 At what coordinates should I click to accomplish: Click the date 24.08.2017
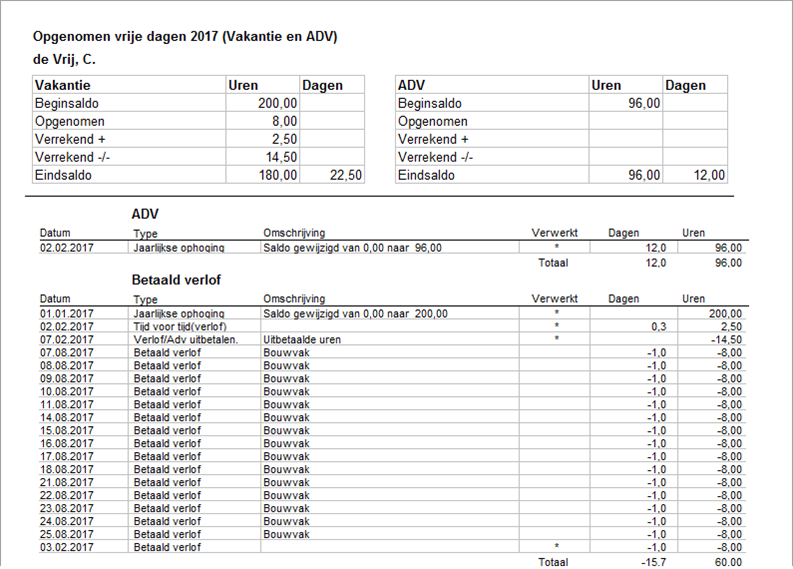[67, 521]
